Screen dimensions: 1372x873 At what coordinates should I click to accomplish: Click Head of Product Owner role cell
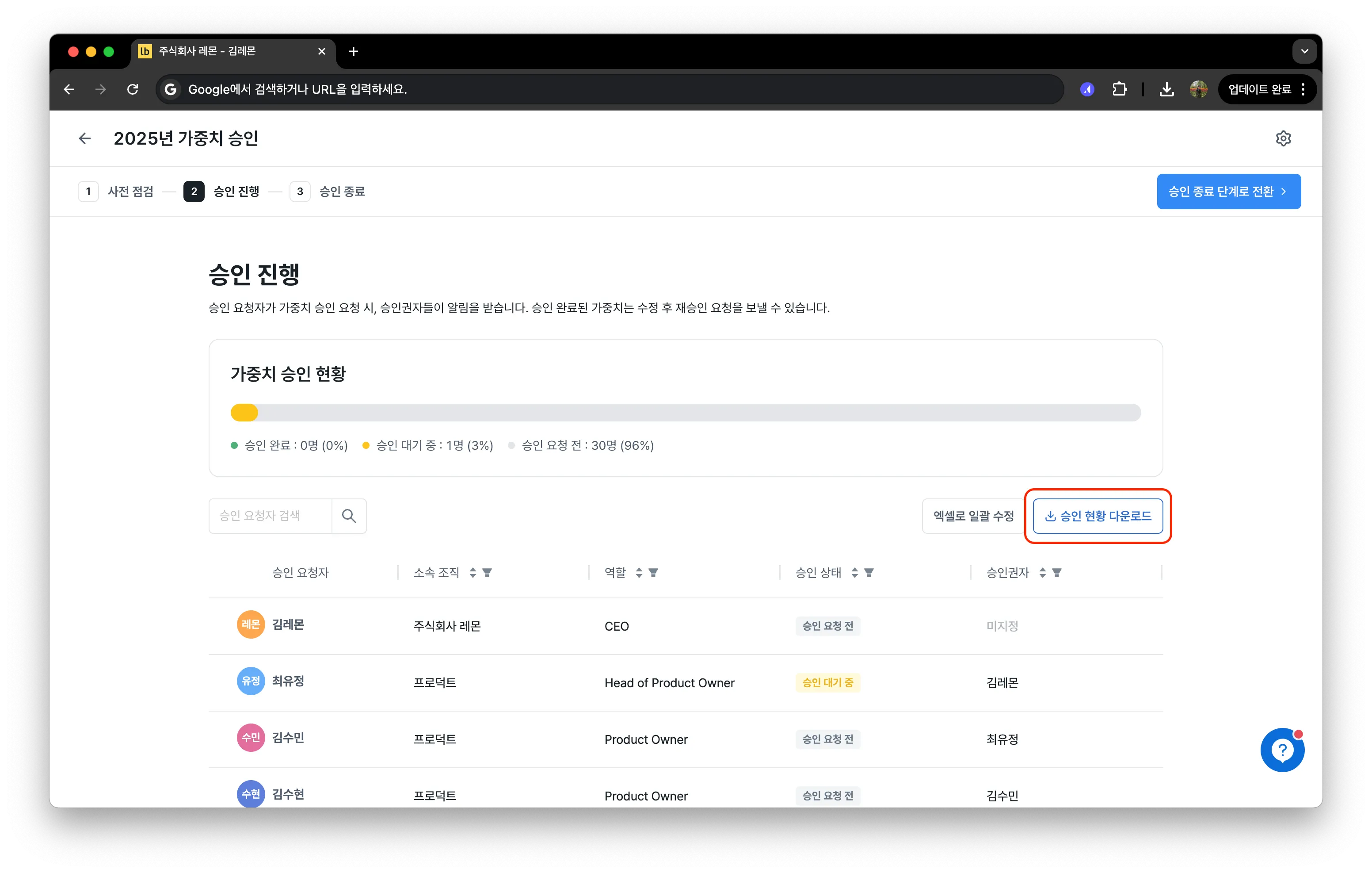tap(670, 682)
